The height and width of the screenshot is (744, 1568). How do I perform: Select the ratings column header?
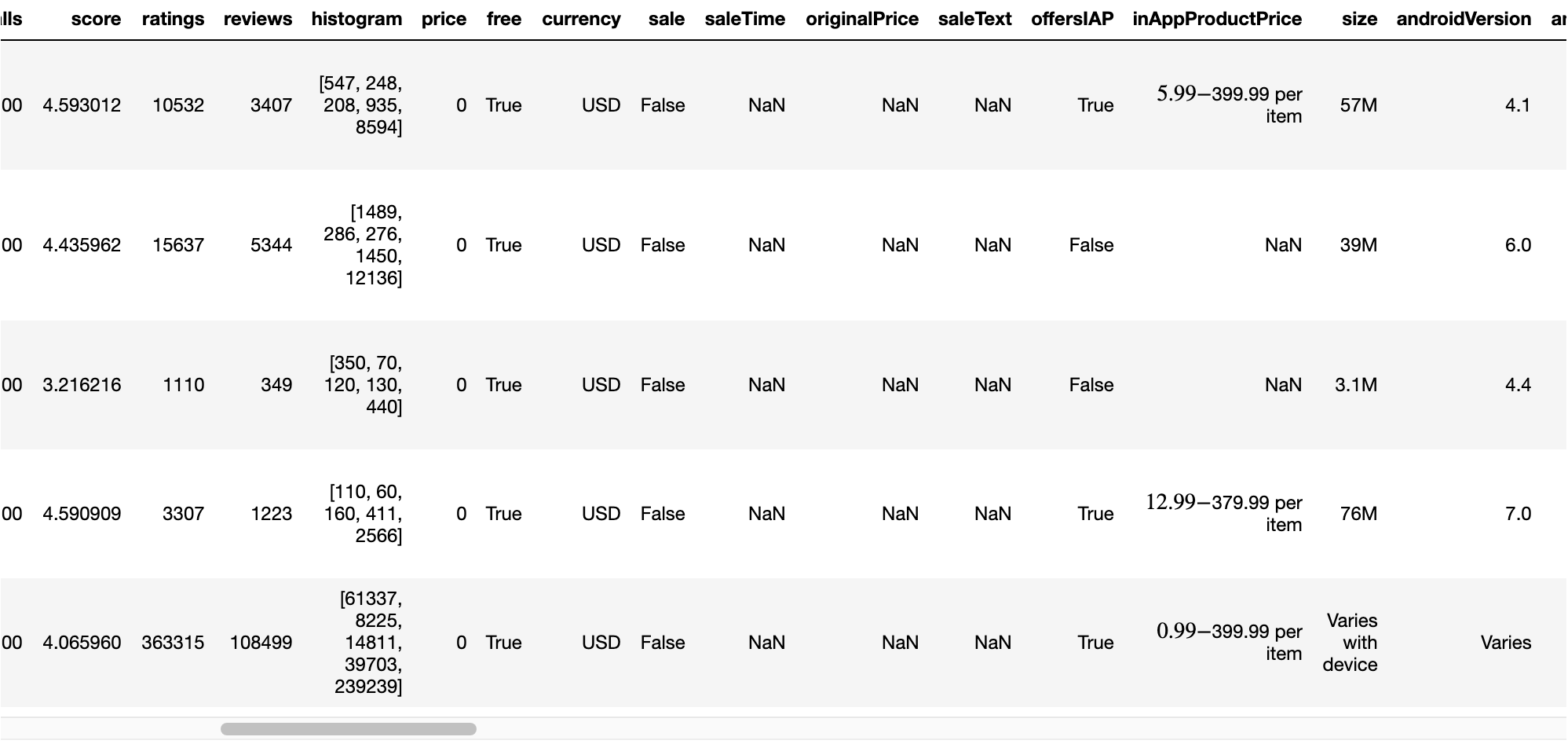(173, 19)
